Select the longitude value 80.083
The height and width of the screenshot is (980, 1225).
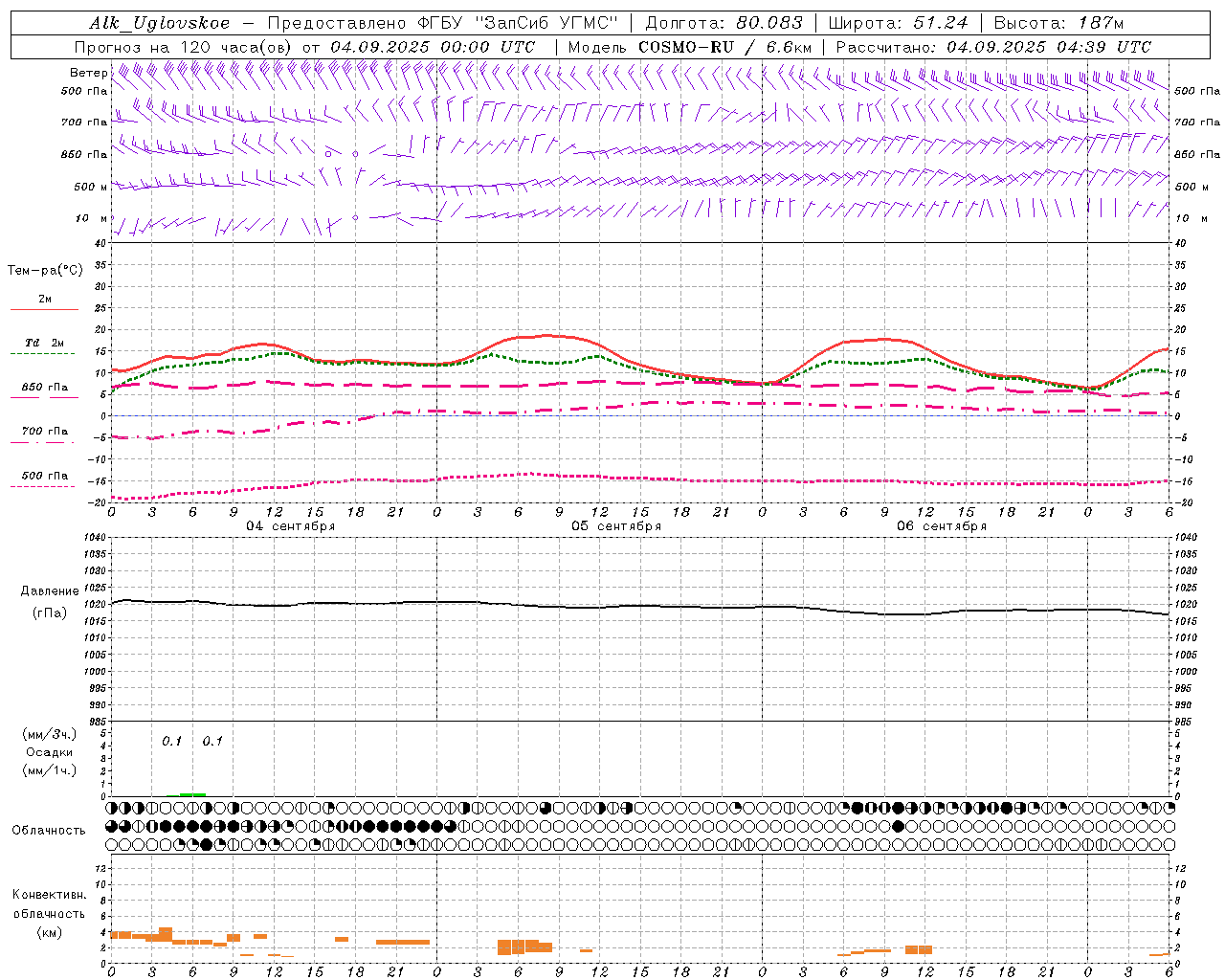tap(770, 23)
